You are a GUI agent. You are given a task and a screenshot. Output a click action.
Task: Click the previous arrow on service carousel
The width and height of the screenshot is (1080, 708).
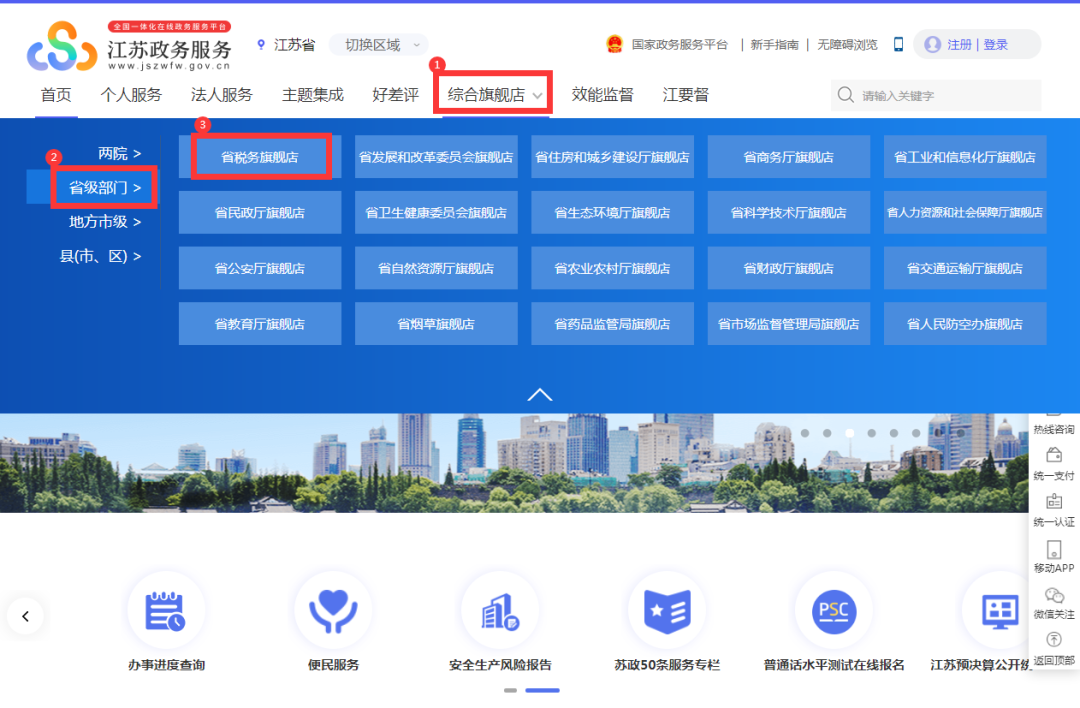[25, 616]
